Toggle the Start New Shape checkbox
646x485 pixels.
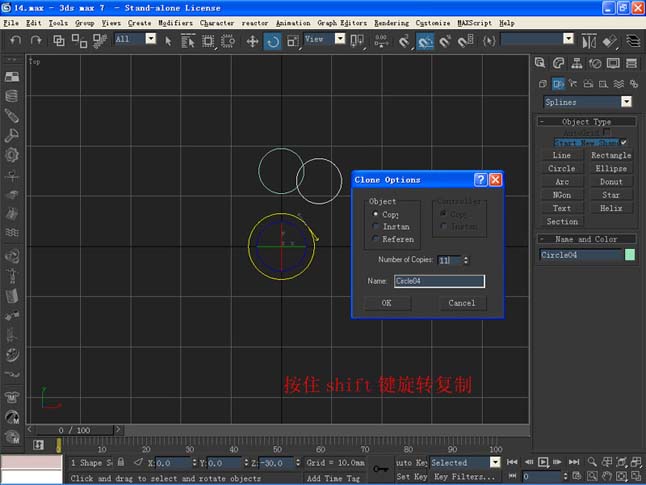[x=624, y=142]
